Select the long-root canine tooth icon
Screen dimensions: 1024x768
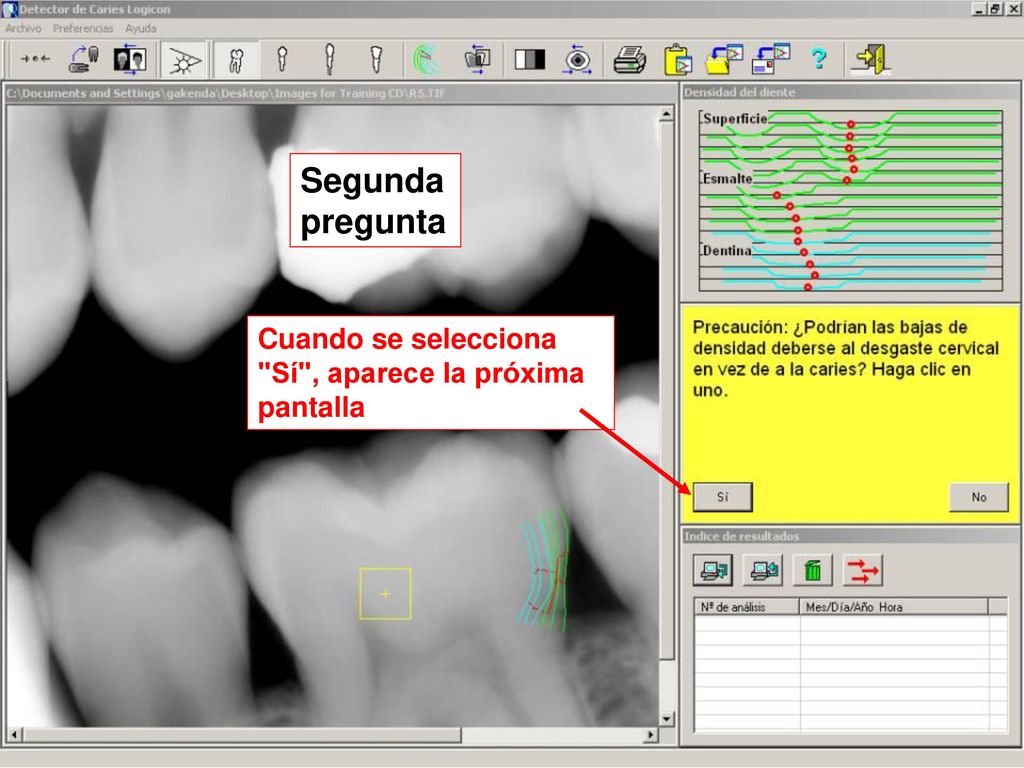330,59
